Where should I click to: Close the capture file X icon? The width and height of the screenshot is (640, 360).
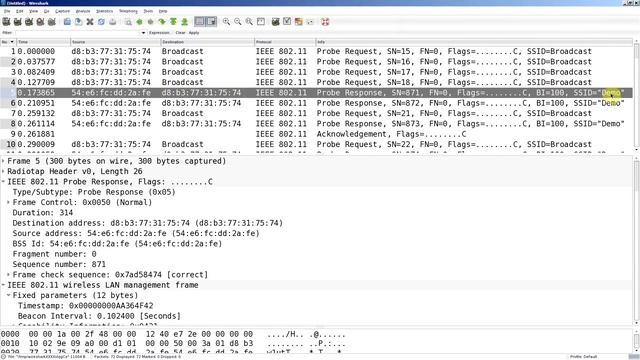pyautogui.click(x=90, y=22)
